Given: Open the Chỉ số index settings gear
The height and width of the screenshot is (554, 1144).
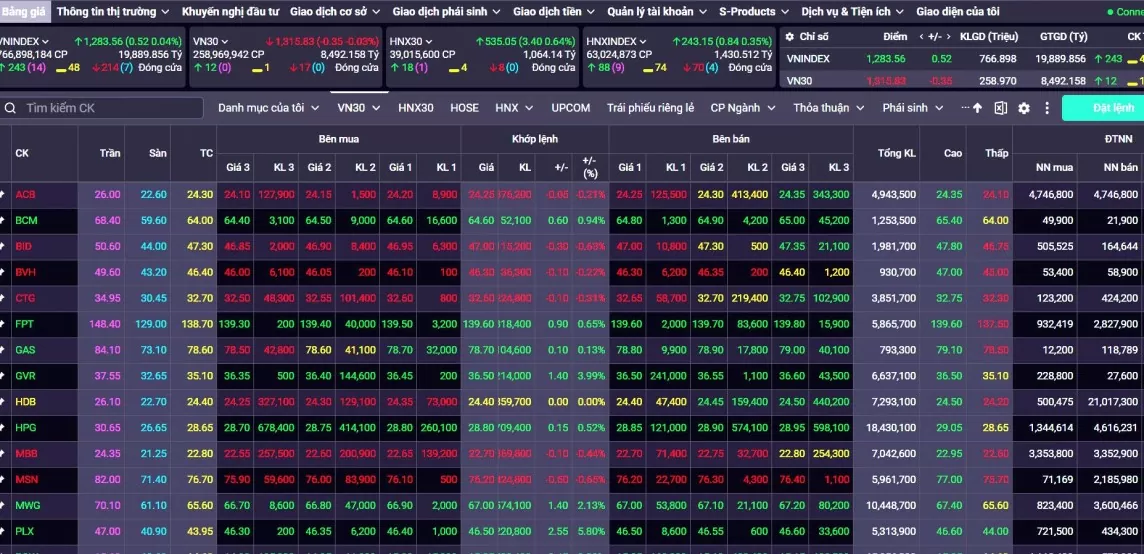Looking at the screenshot, I should click(789, 36).
